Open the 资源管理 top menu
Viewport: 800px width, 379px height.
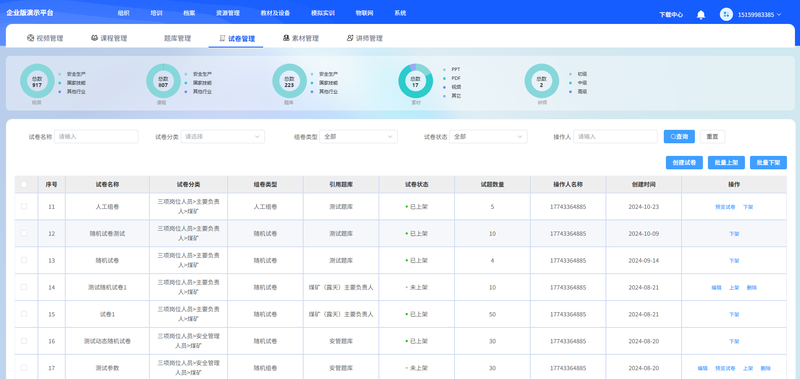pyautogui.click(x=228, y=13)
